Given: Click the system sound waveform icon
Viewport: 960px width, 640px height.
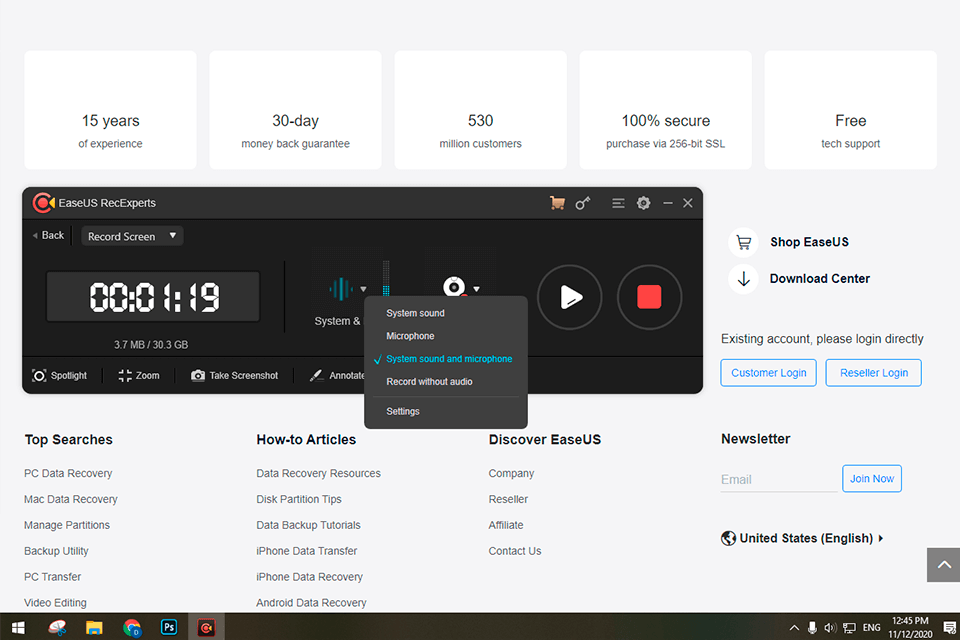Looking at the screenshot, I should [341, 288].
